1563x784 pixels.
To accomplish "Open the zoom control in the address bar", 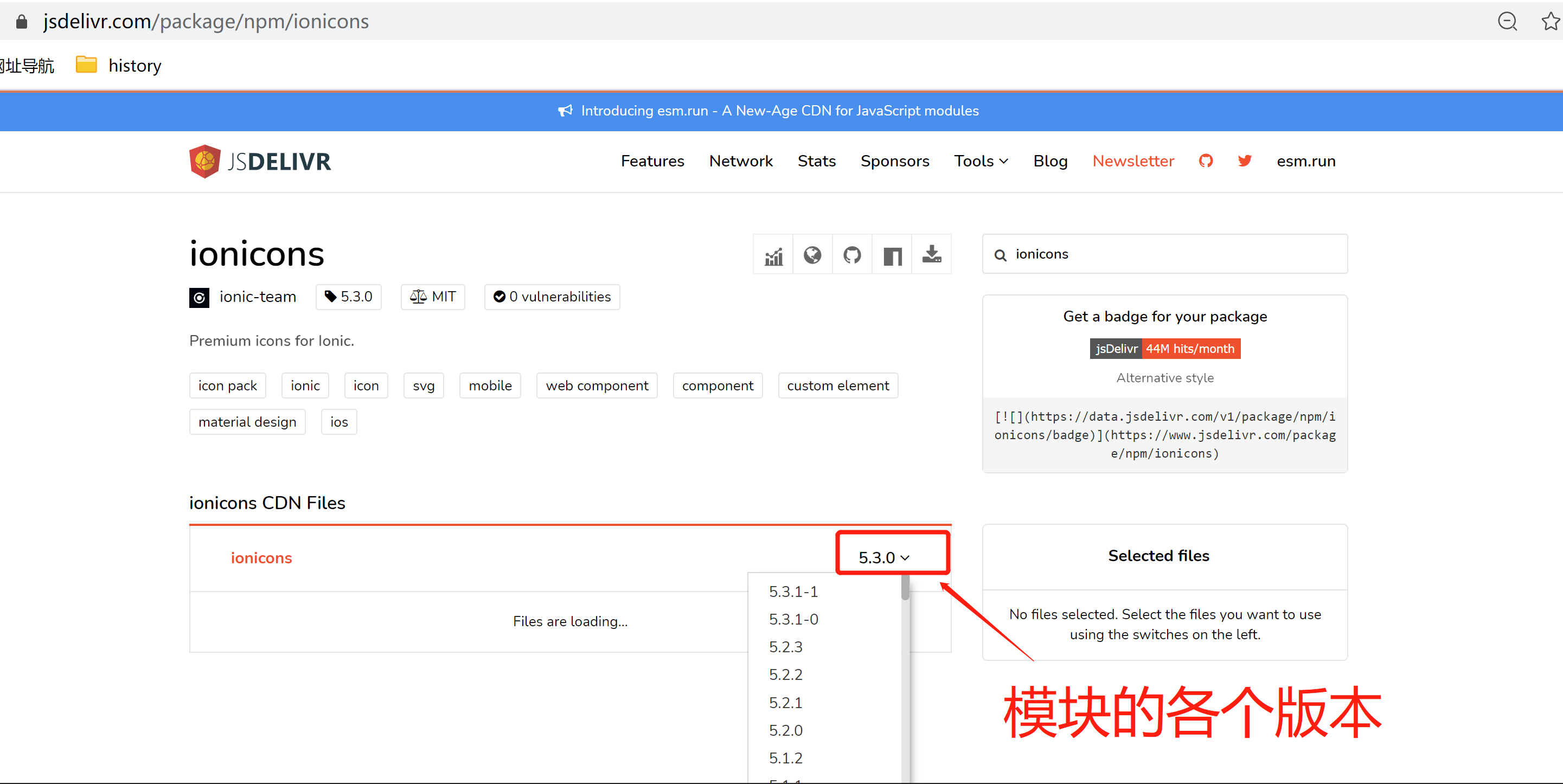I will (1507, 21).
